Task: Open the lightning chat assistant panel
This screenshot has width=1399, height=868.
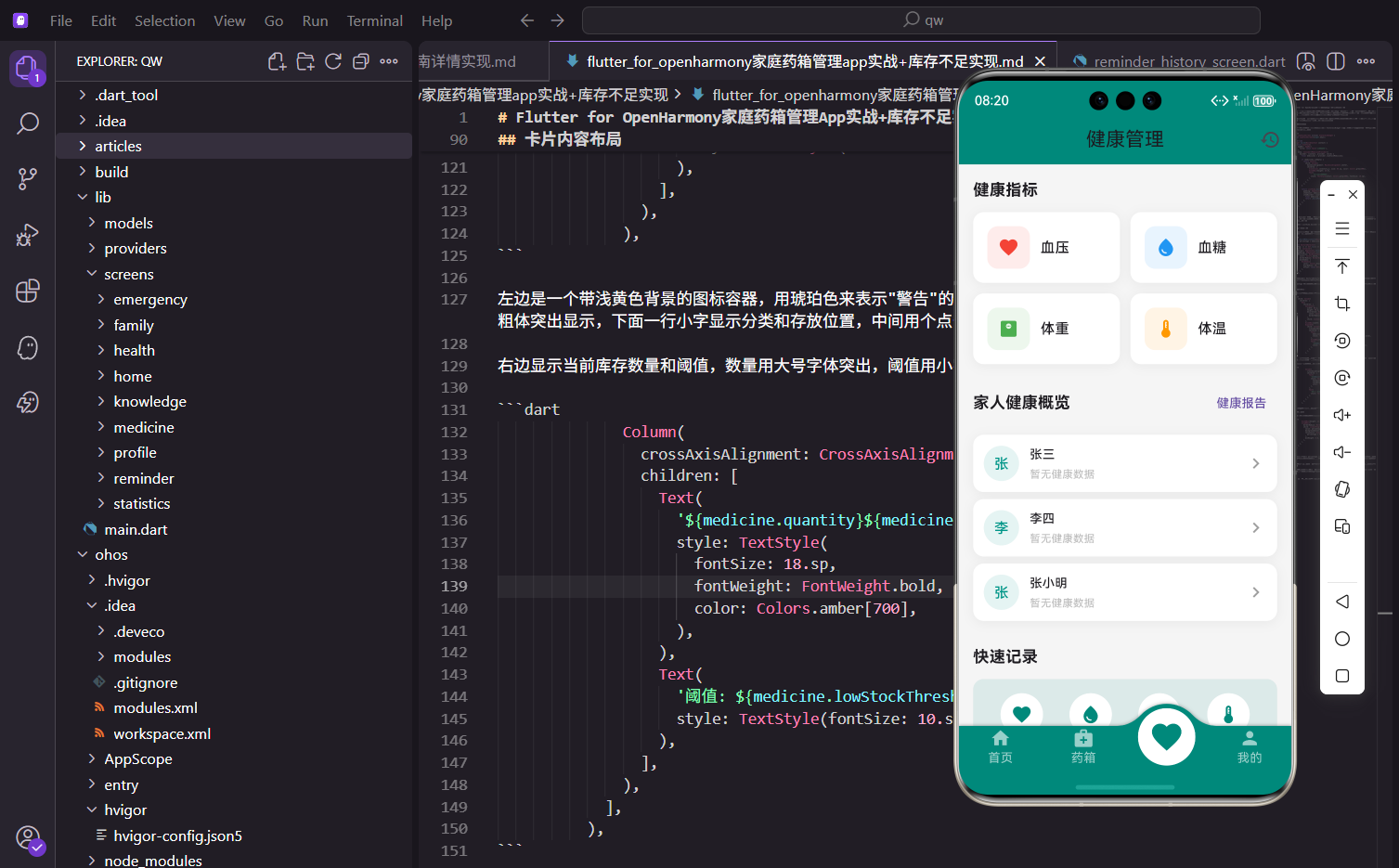Action: 28,403
